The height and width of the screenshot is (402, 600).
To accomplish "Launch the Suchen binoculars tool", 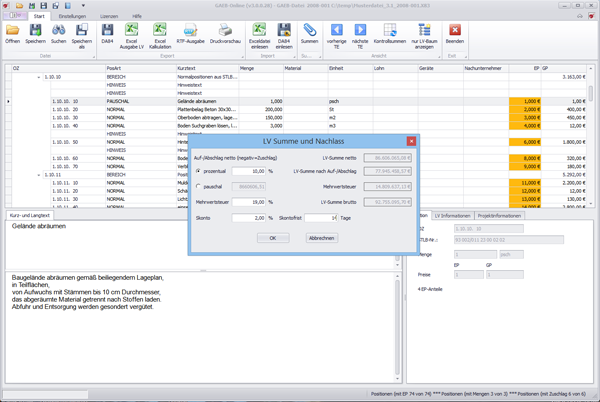I will click(59, 34).
